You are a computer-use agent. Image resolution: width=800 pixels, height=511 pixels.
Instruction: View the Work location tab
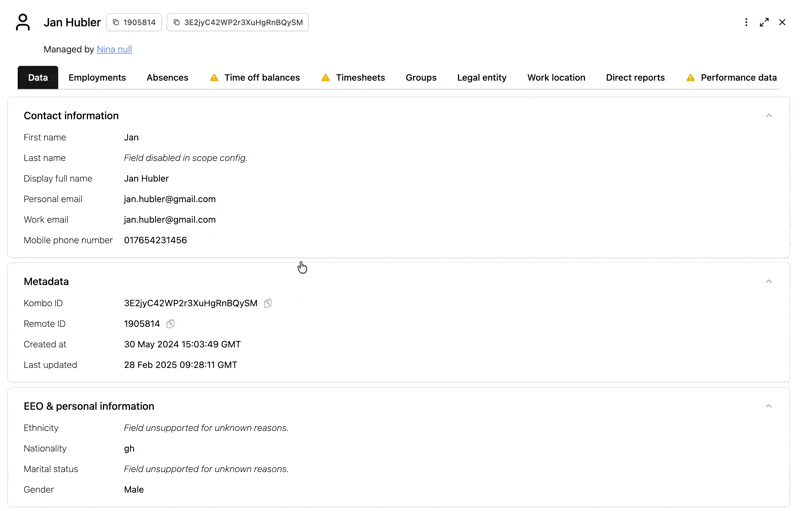point(556,78)
